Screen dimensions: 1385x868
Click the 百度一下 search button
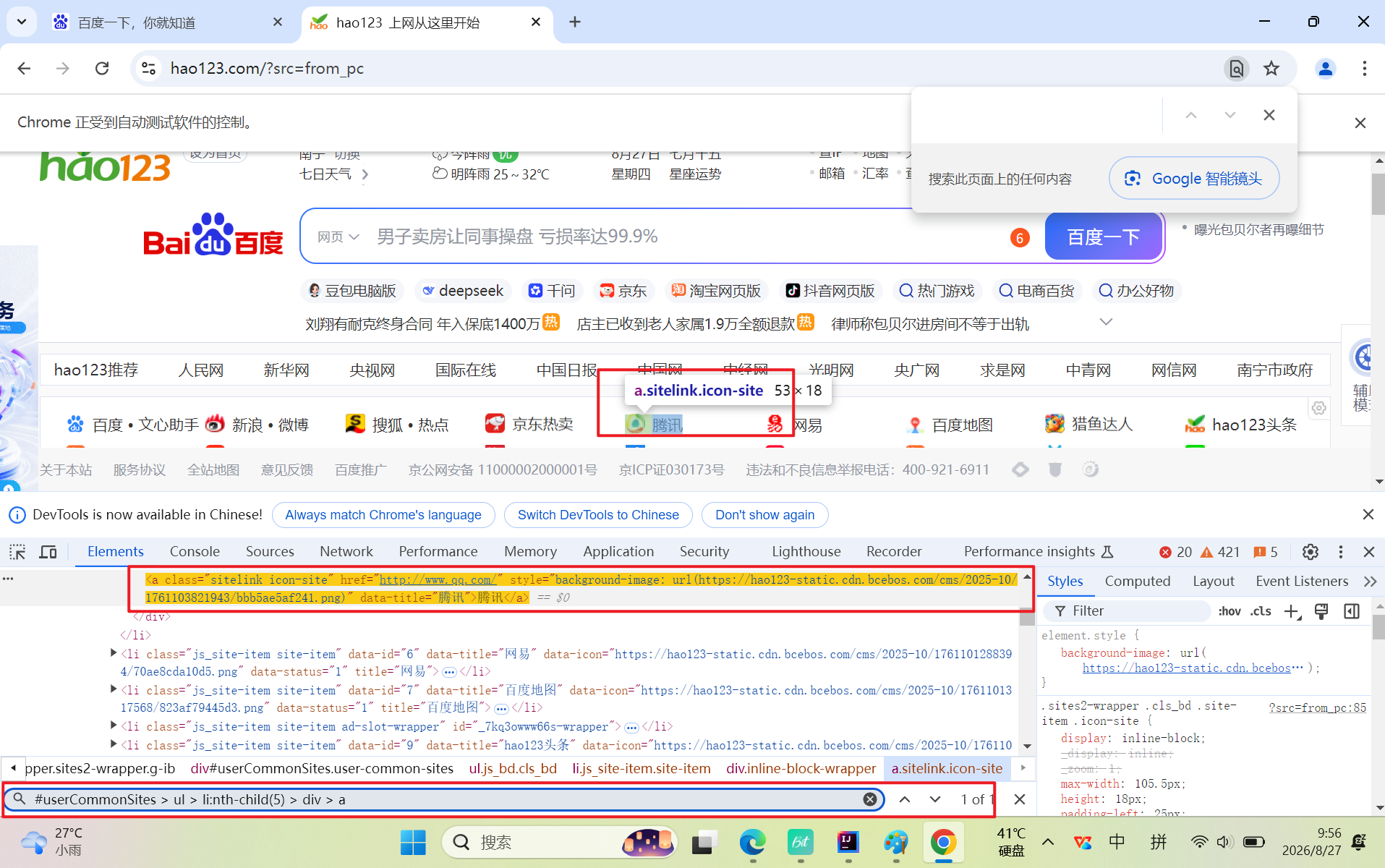1103,237
